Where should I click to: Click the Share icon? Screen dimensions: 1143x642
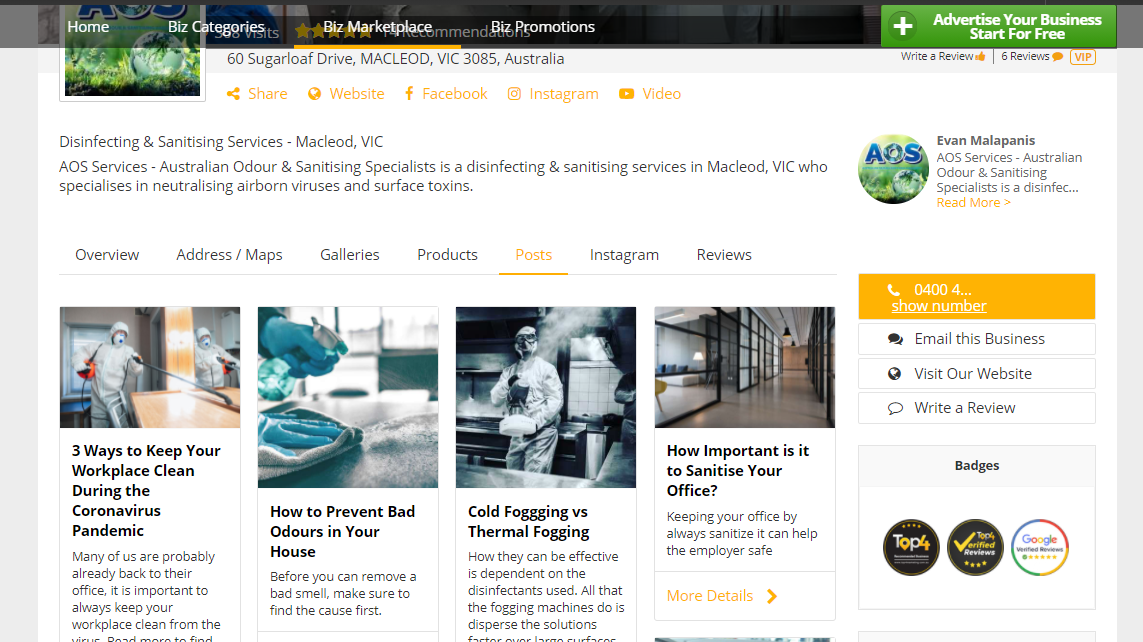233,94
